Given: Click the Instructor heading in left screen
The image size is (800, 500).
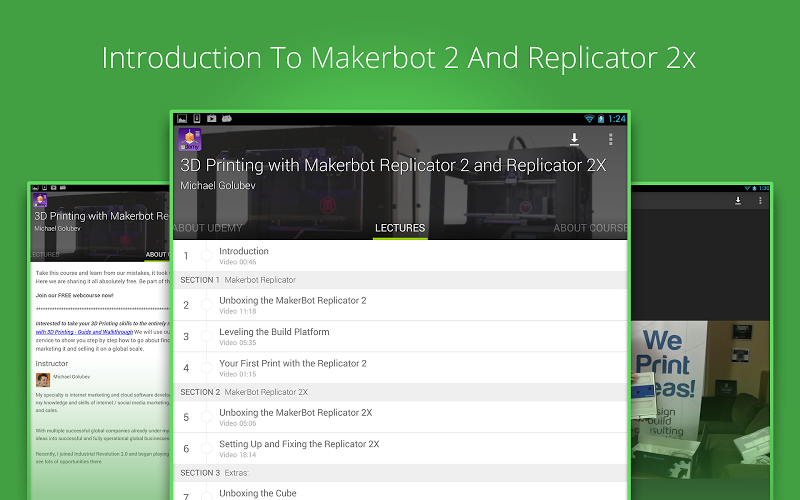Looking at the screenshot, I should 52,363.
